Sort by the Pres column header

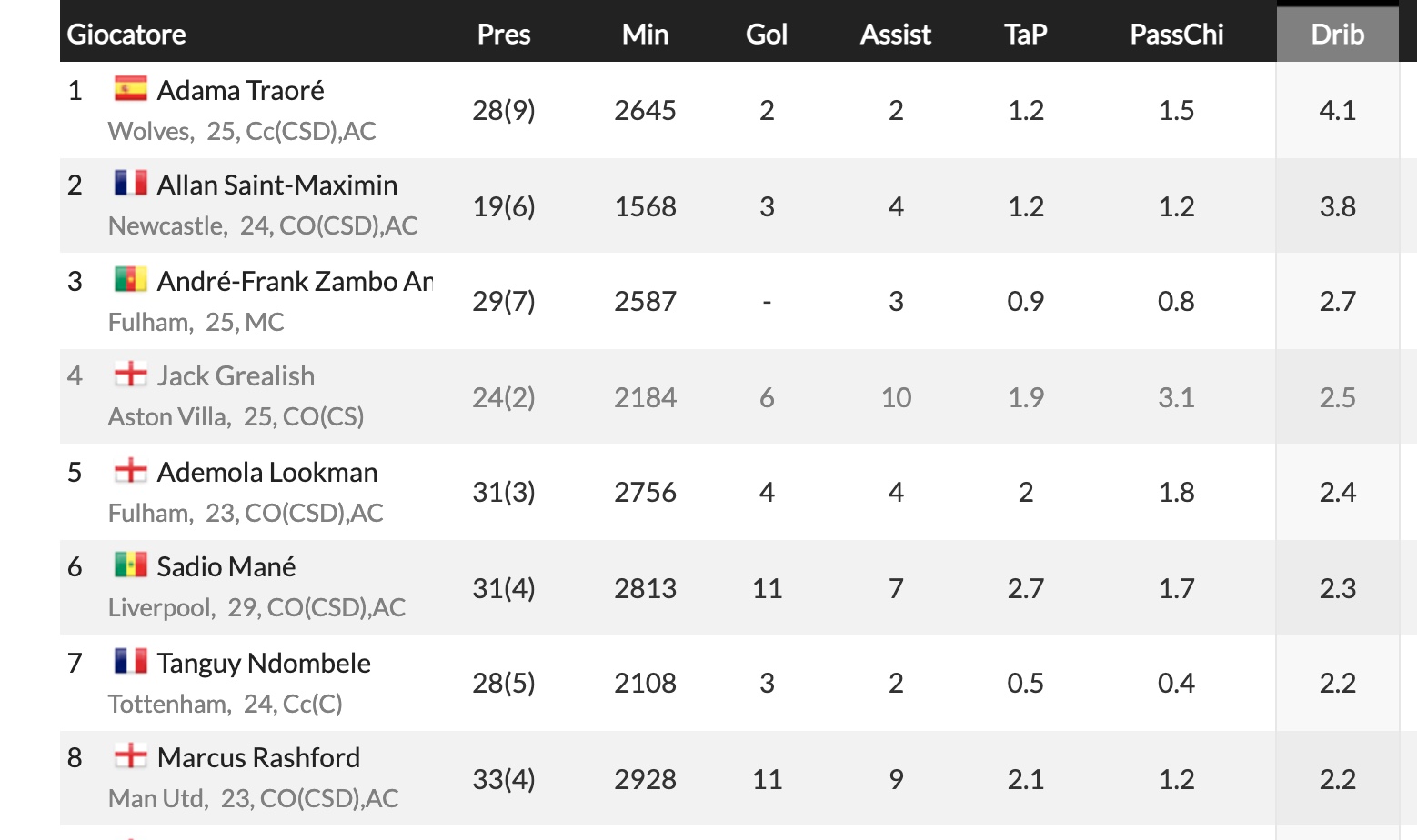[x=503, y=35]
